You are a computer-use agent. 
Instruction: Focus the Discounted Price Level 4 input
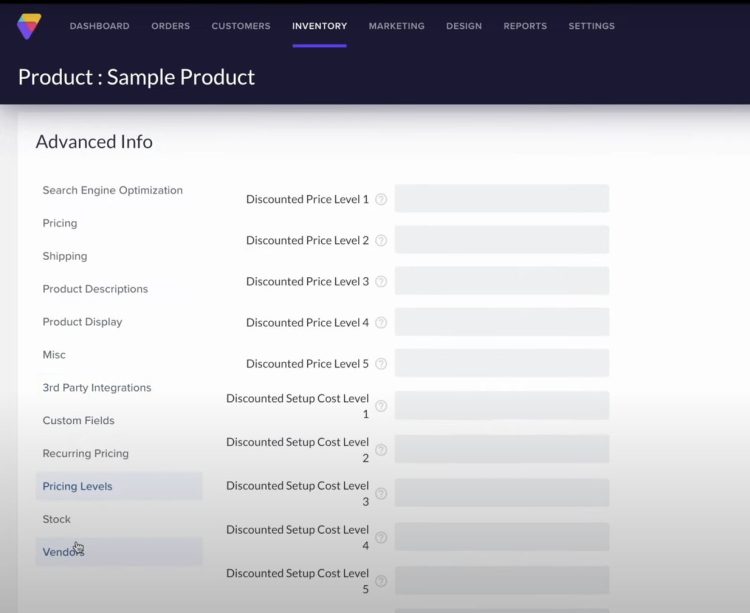(x=501, y=322)
